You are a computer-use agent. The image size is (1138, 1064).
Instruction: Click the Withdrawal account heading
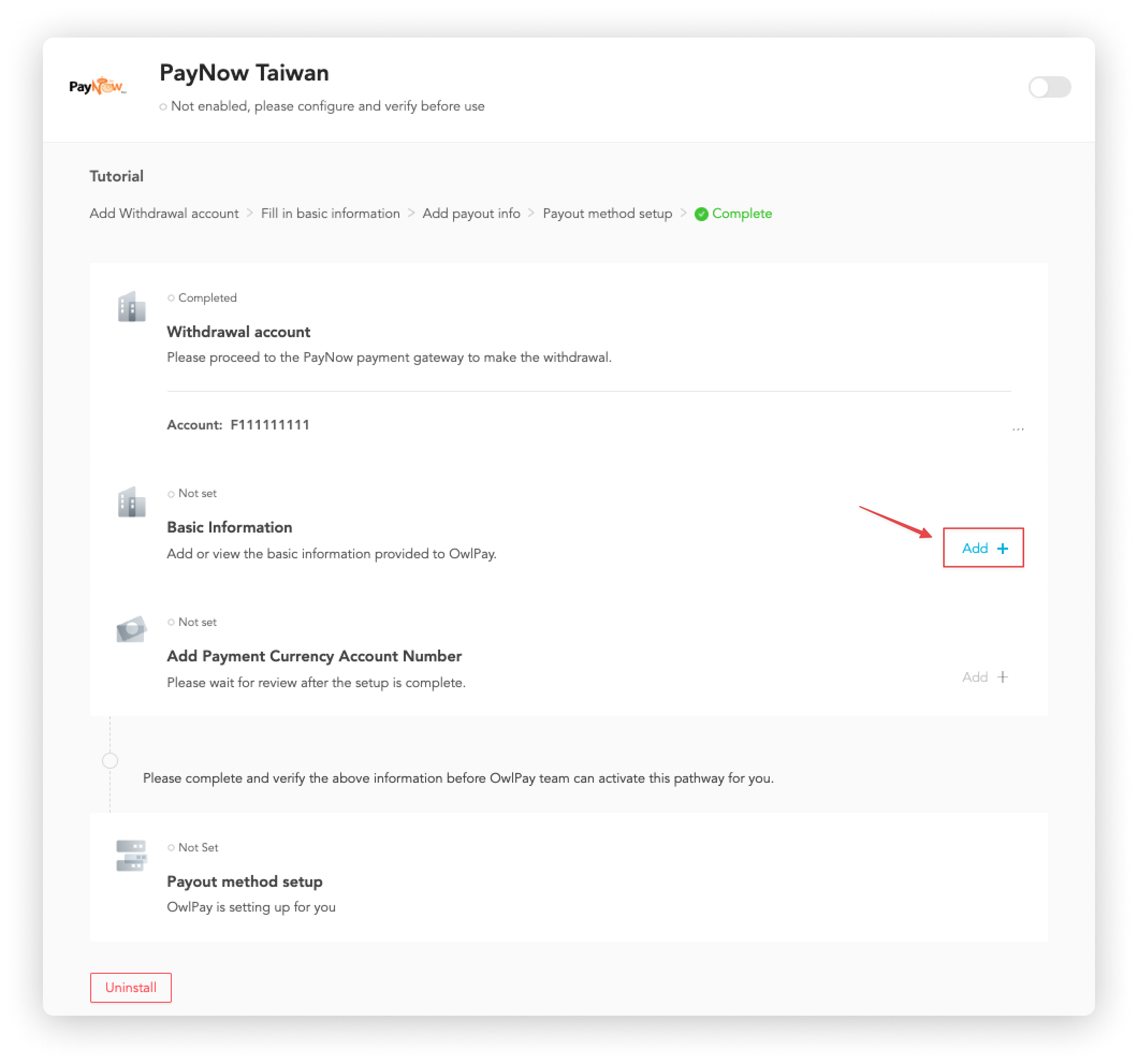point(238,331)
